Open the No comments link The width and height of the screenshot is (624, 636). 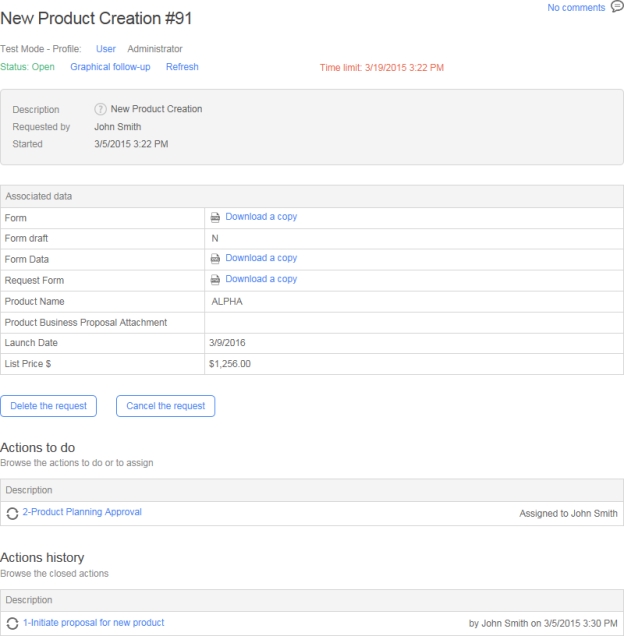coord(576,8)
